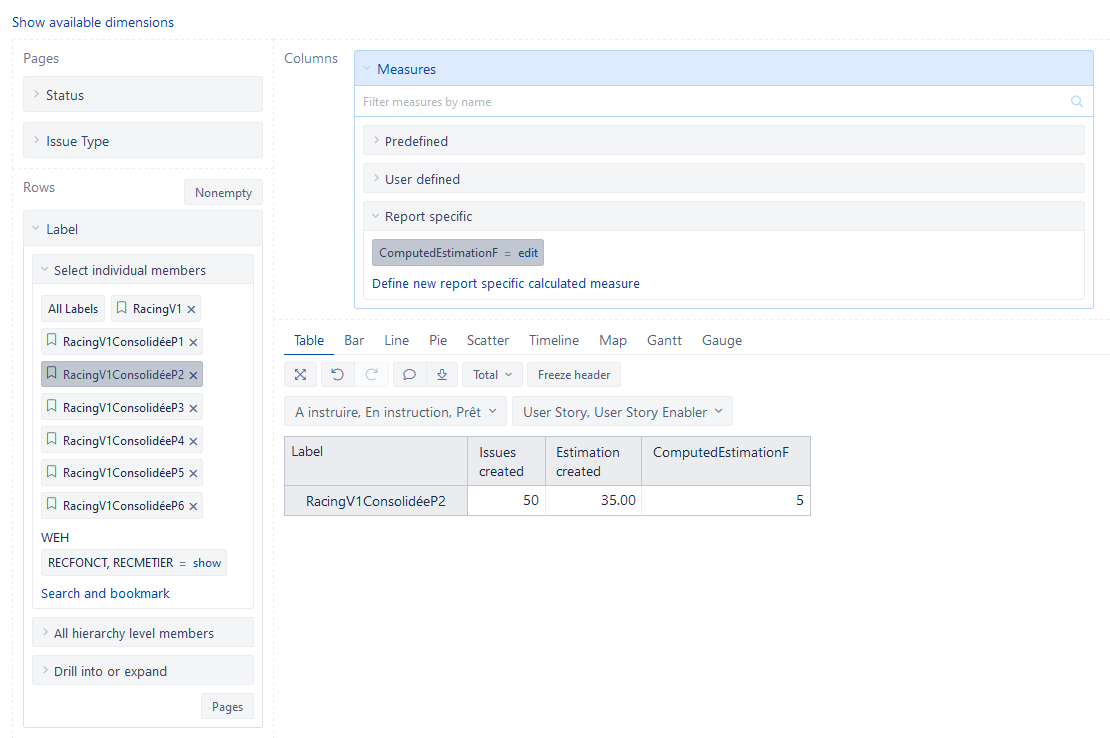Open the 'User Story, User Story Enabler' dropdown

[x=623, y=412]
